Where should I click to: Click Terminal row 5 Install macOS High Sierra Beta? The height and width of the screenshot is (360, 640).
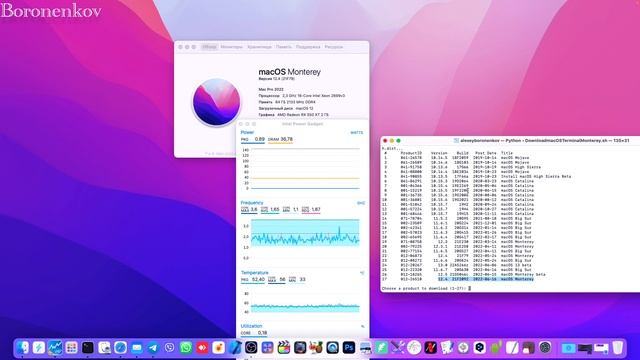point(477,176)
